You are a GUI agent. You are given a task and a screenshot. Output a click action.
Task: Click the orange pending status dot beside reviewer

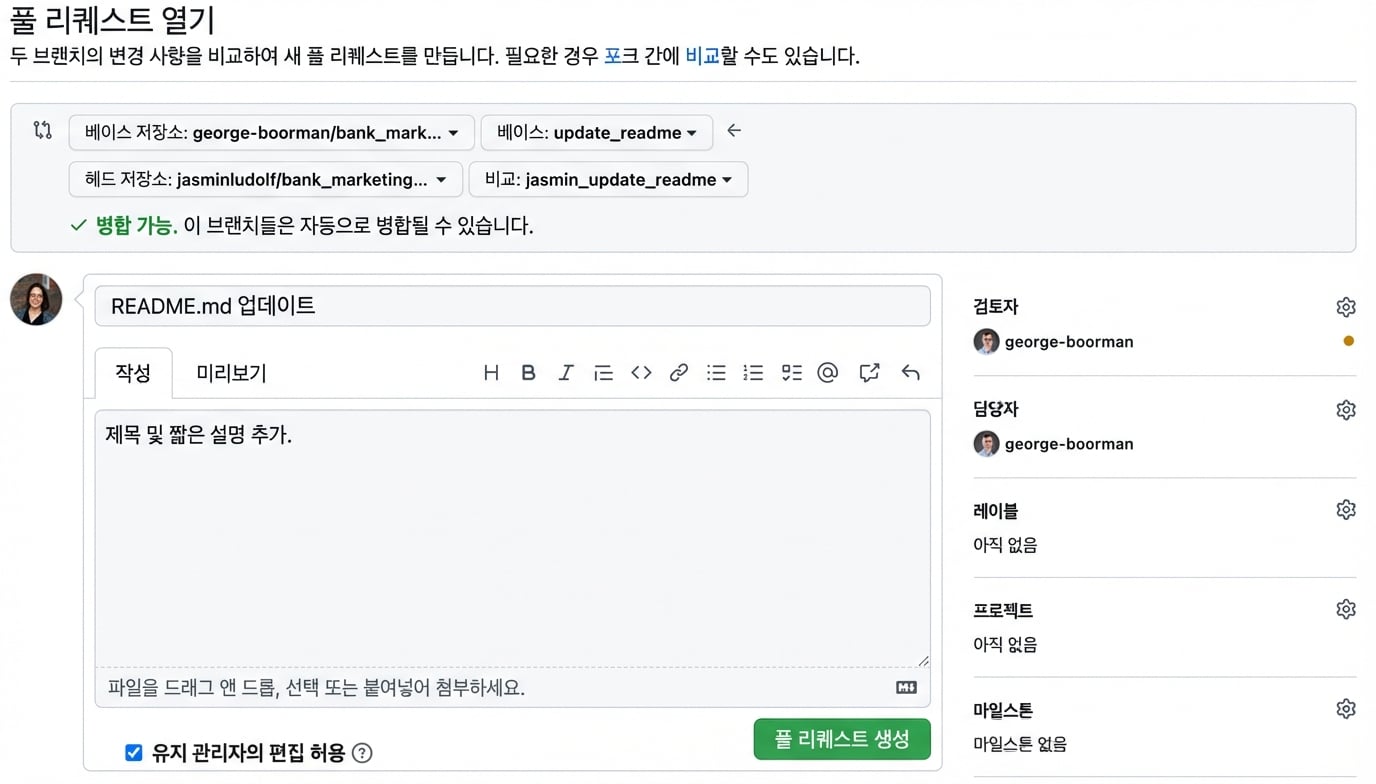click(x=1348, y=341)
